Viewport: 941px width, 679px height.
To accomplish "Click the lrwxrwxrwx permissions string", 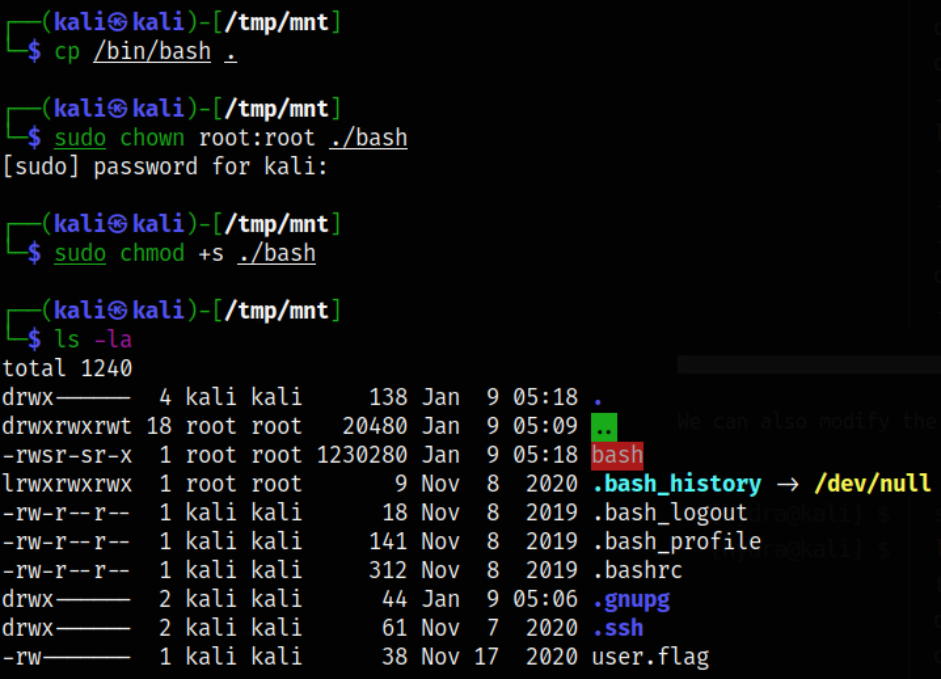I will coord(67,484).
